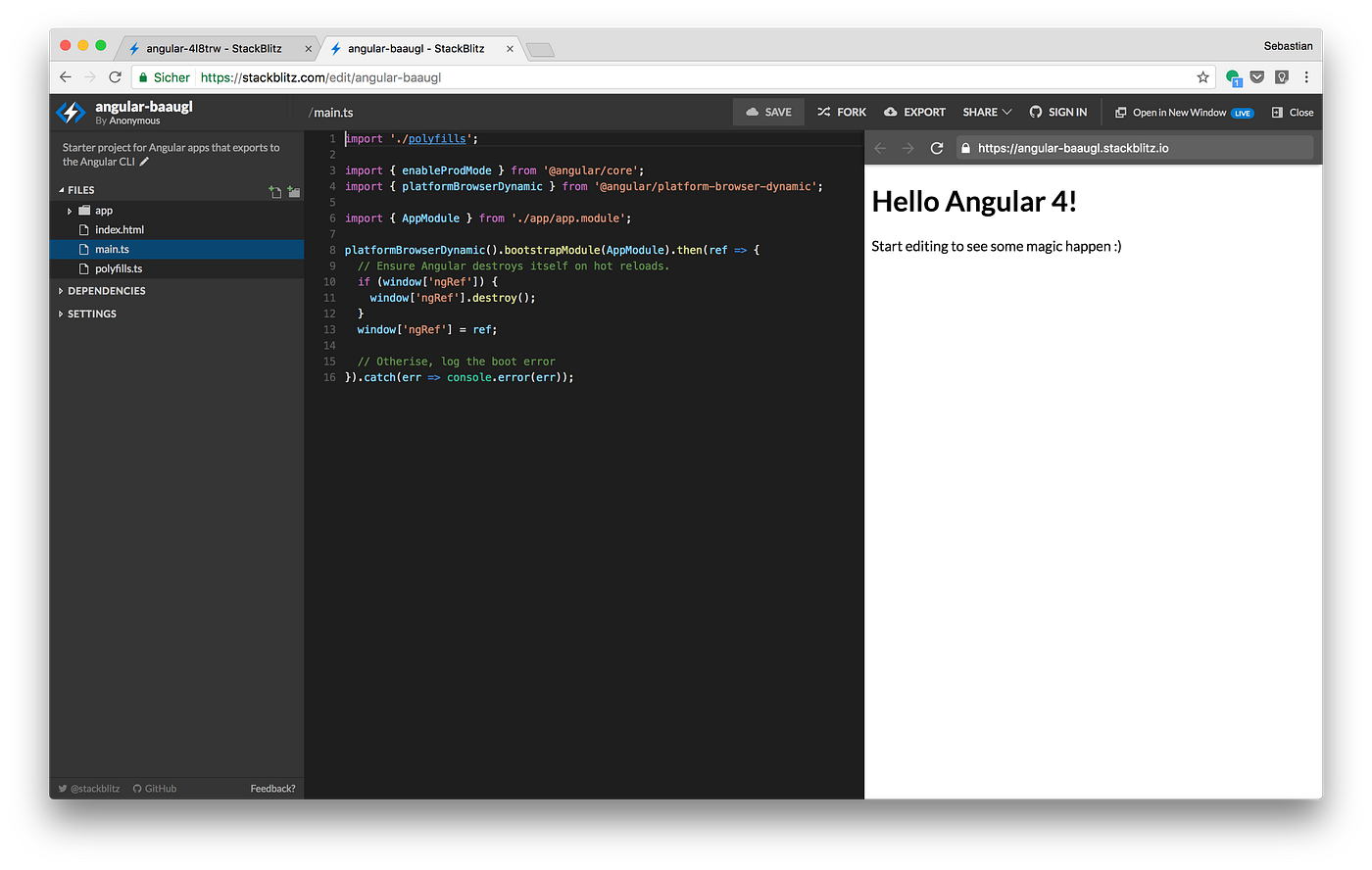
Task: Open Chrome's three-dot menu
Action: pyautogui.click(x=1306, y=76)
